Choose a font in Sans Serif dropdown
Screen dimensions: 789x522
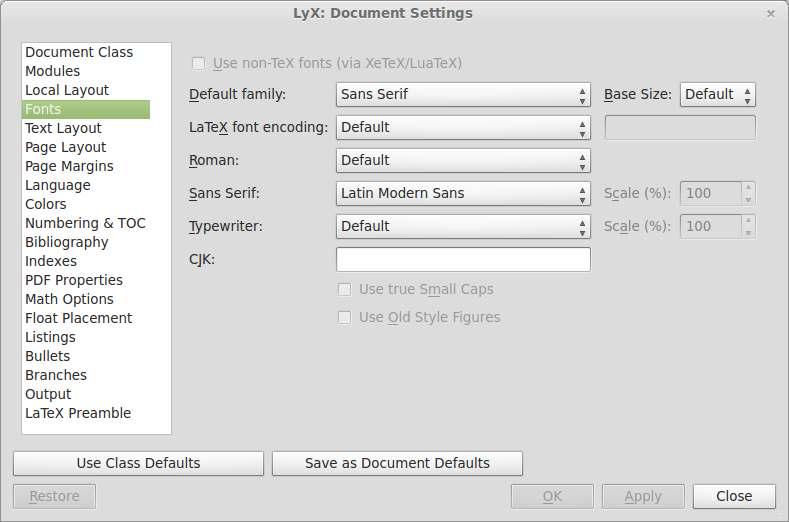coord(463,193)
